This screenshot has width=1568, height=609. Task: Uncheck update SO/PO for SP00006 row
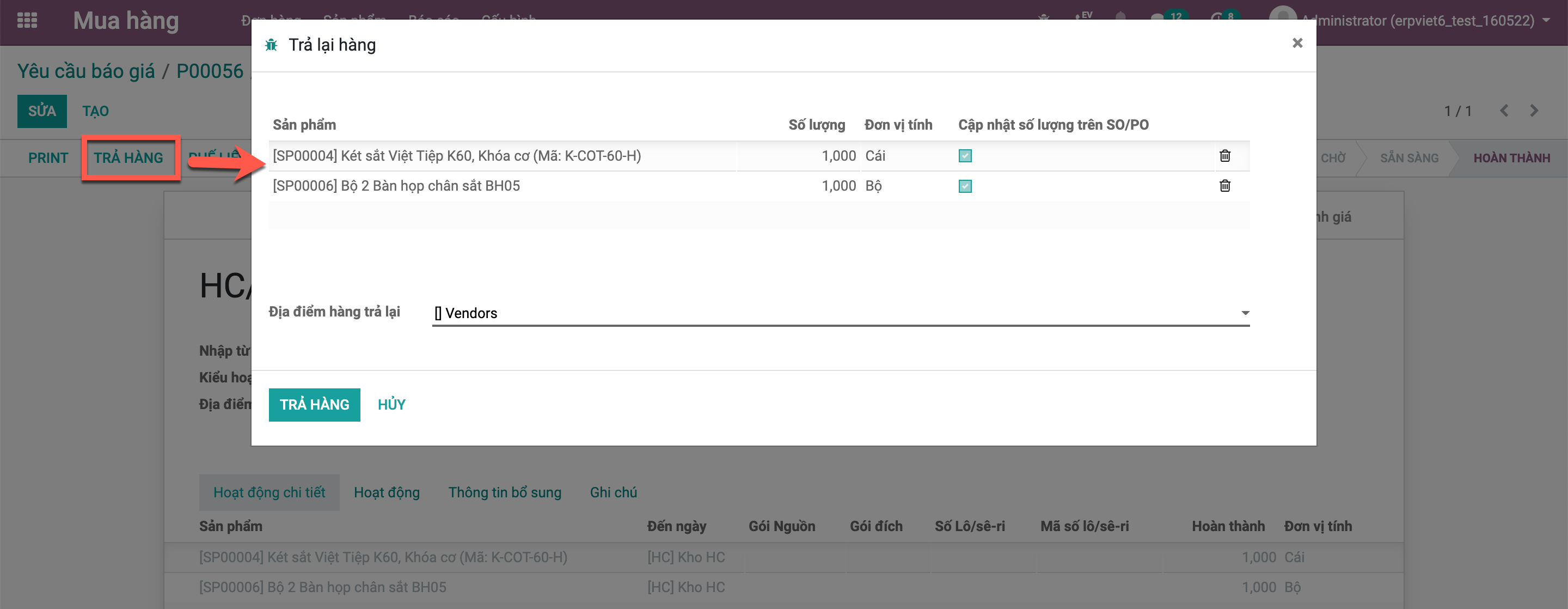coord(965,186)
